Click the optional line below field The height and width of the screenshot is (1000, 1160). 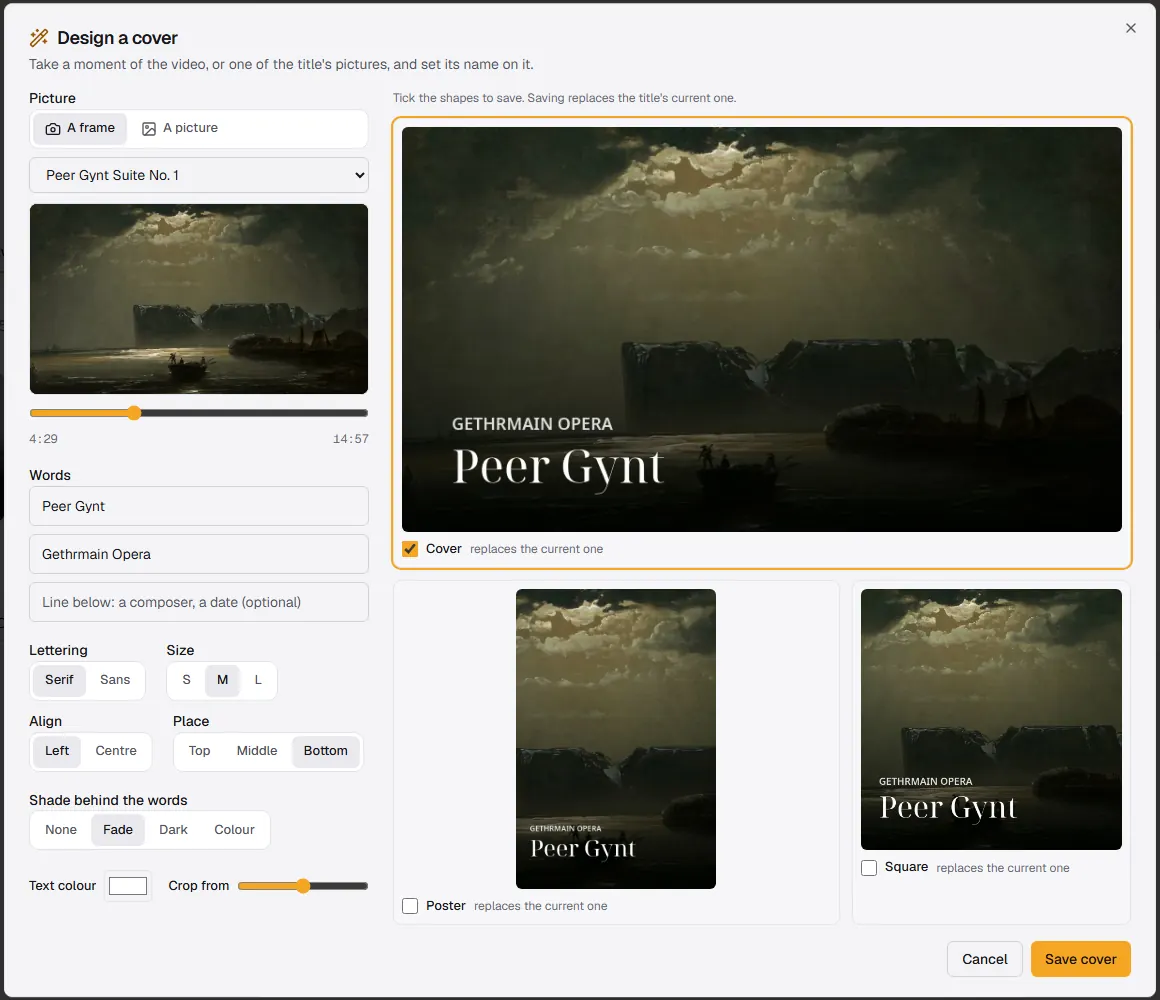[x=199, y=602]
